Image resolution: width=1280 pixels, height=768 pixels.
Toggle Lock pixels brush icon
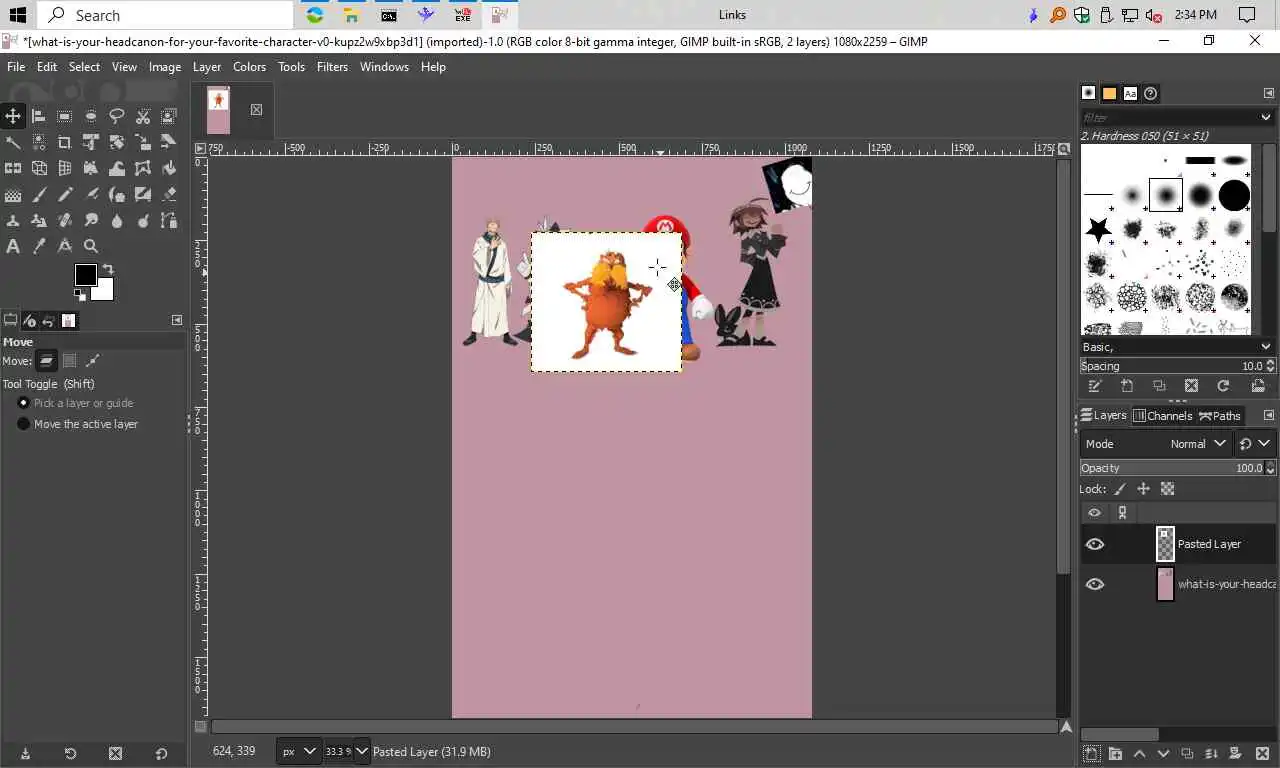[x=1120, y=489]
